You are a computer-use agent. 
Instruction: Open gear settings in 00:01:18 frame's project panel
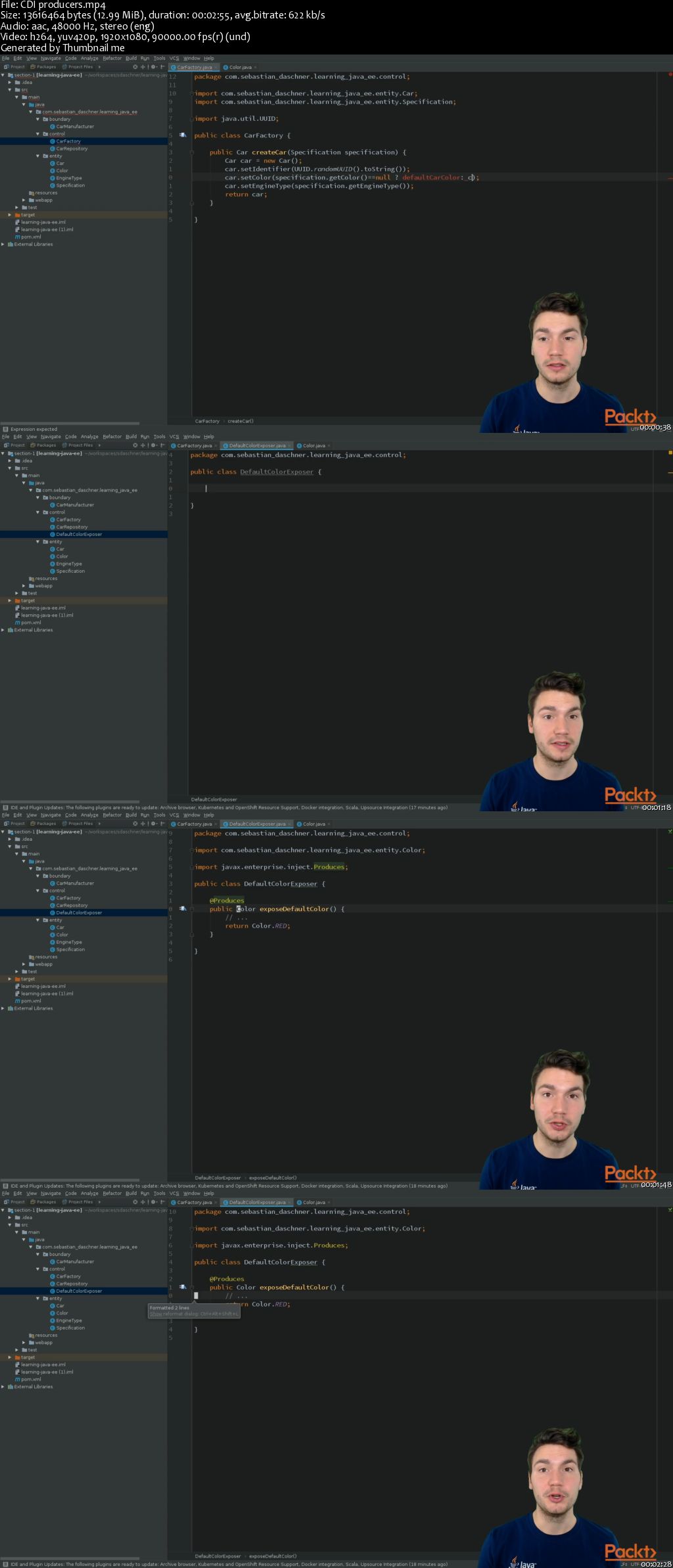tap(154, 445)
